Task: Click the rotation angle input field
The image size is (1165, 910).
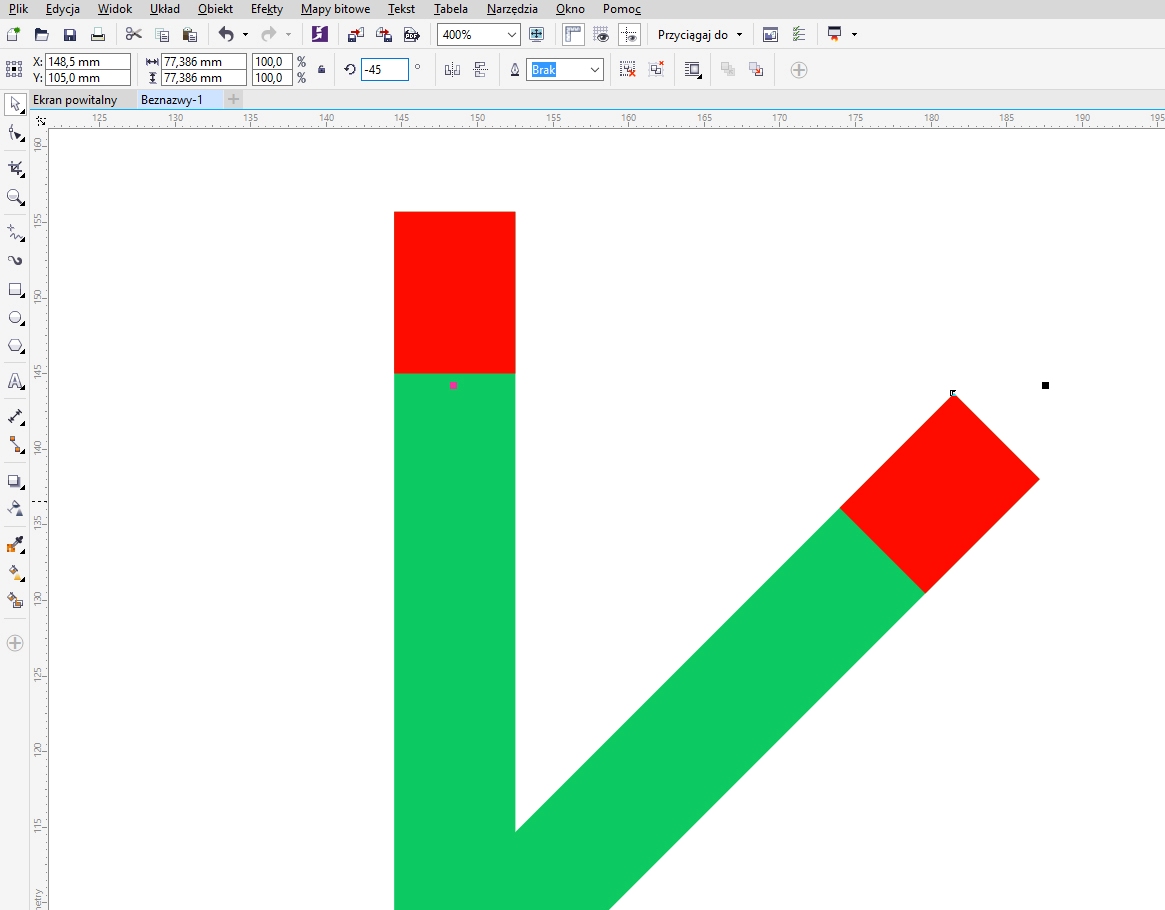Action: [384, 70]
